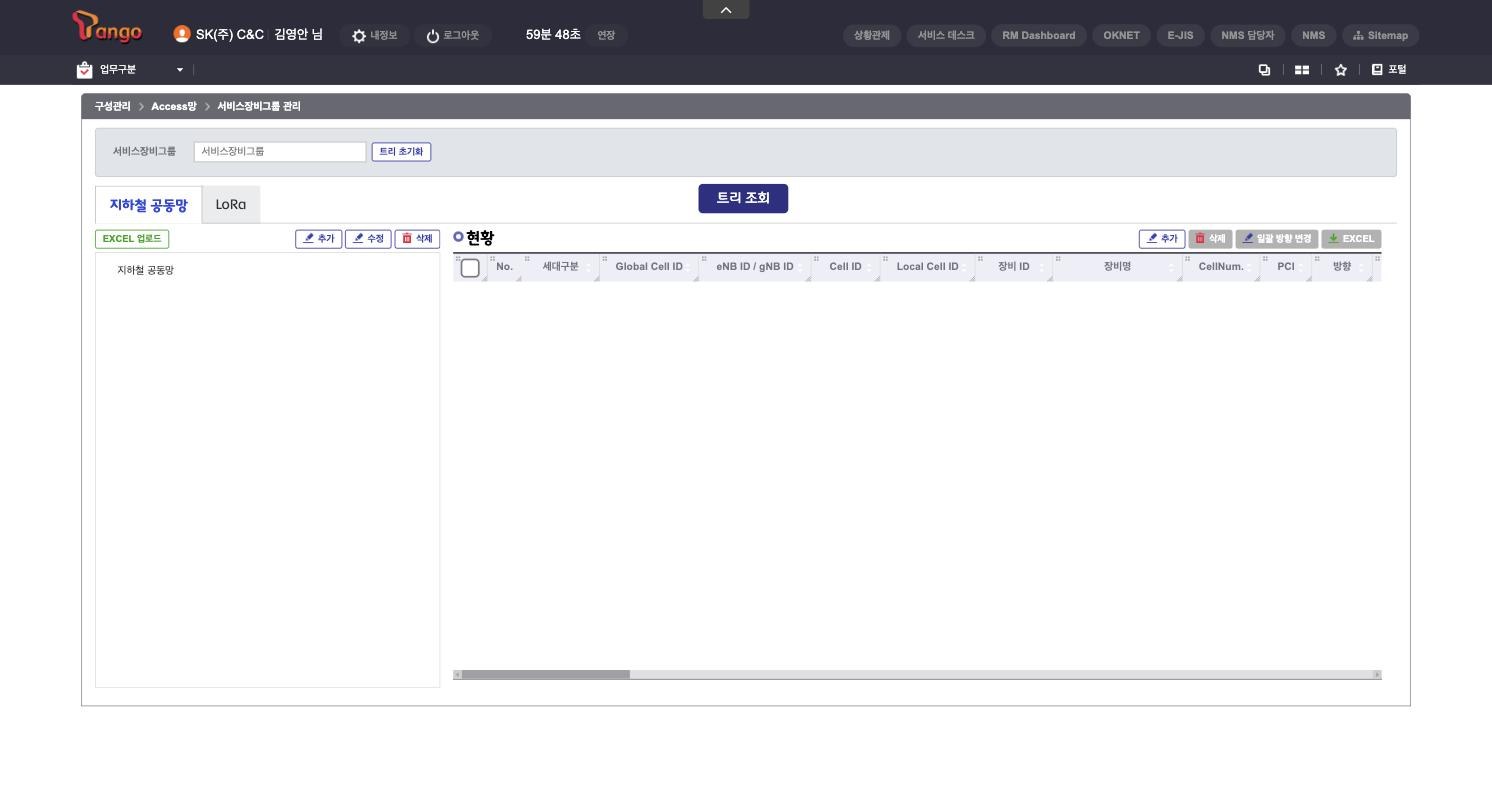Select 지하철 공동망 tree node
The image size is (1492, 812).
(x=146, y=270)
